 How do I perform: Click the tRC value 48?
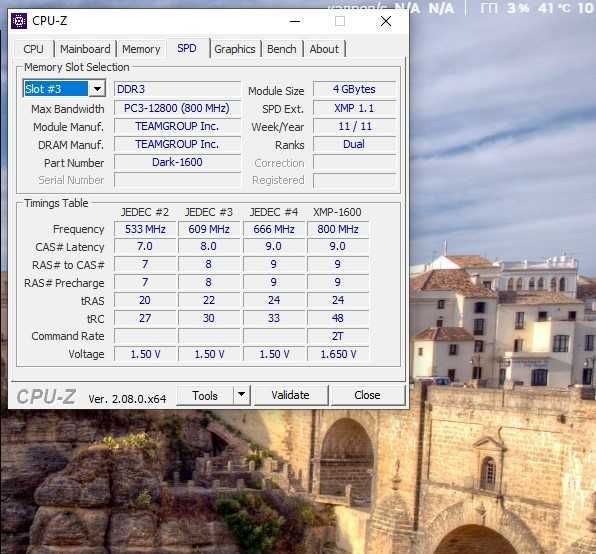click(x=338, y=318)
